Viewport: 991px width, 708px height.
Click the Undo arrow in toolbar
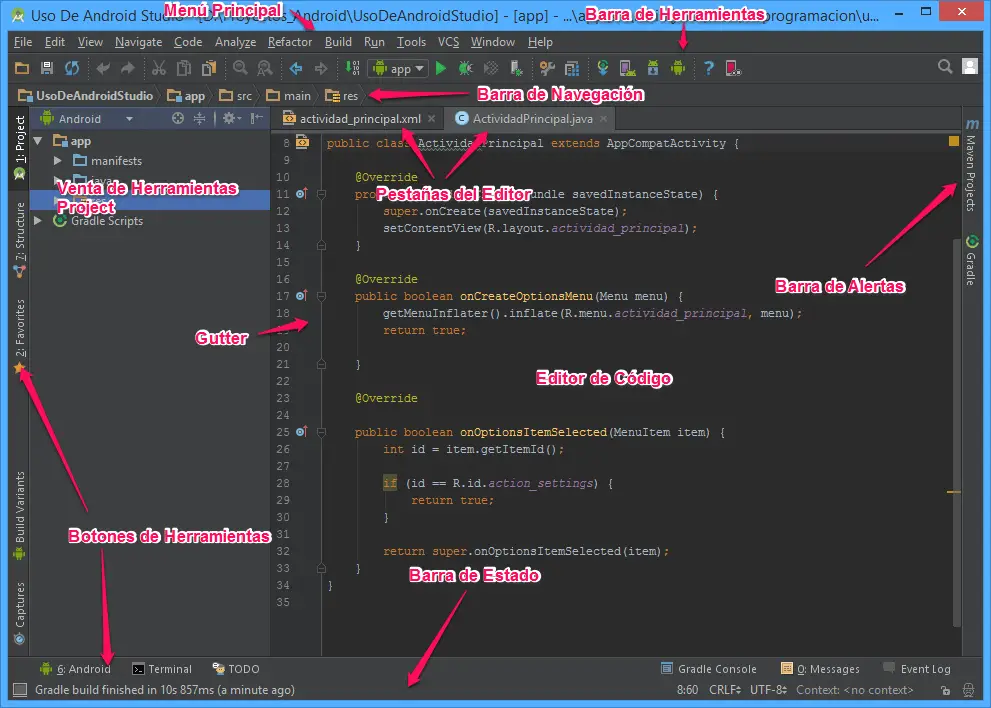pos(103,68)
